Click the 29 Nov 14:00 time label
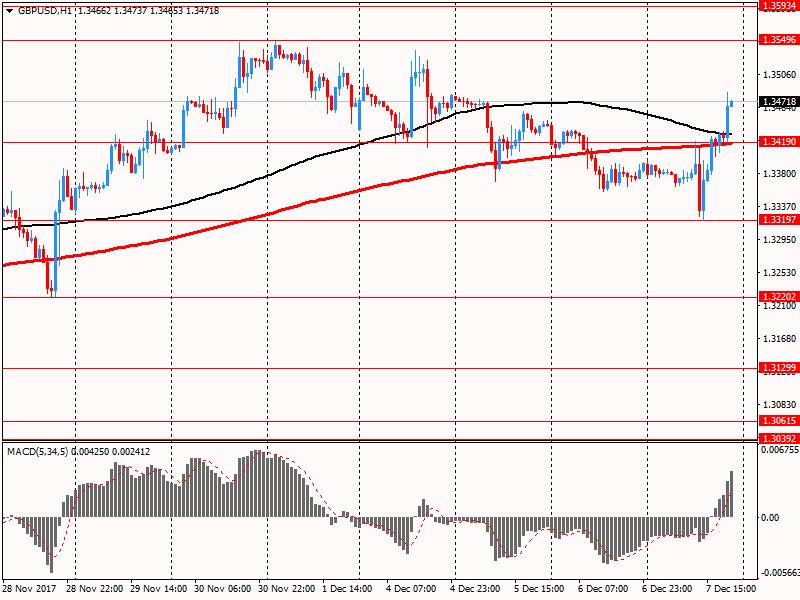800x600 pixels. 159,589
